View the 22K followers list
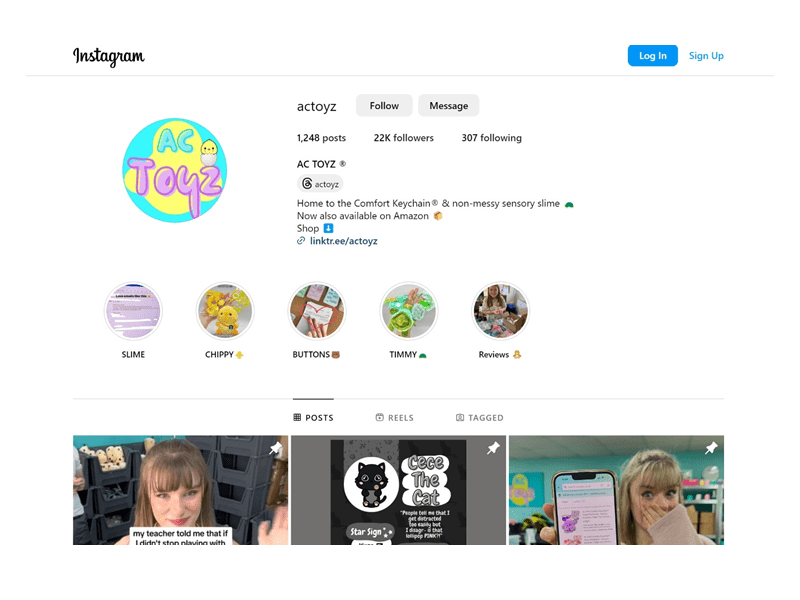The height and width of the screenshot is (600, 800). click(x=404, y=138)
